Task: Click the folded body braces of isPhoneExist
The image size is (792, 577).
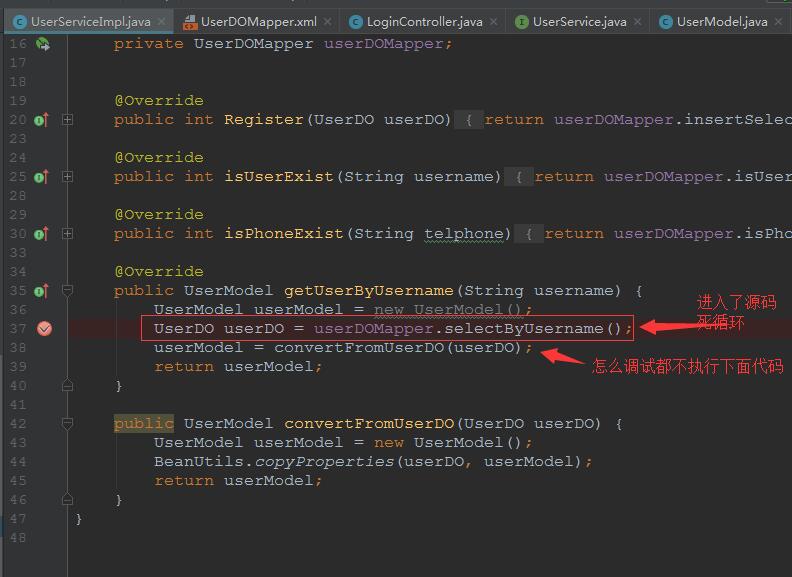Action: [x=528, y=234]
